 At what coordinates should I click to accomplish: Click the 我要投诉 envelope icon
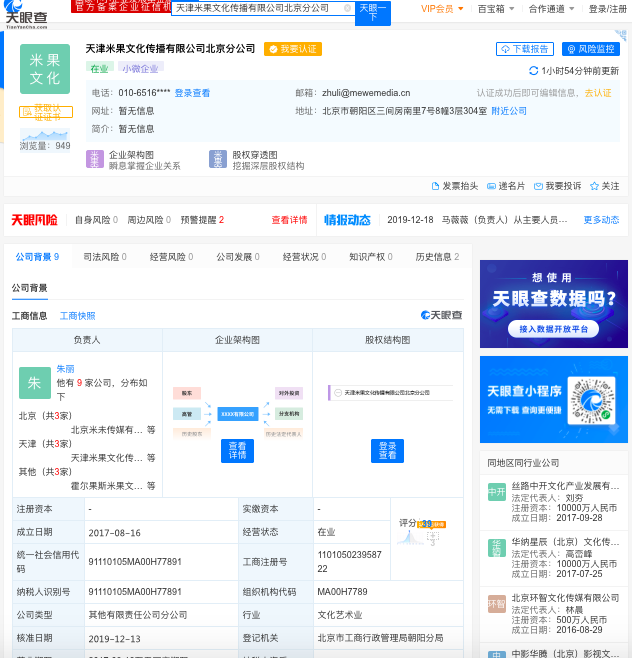pyautogui.click(x=538, y=186)
